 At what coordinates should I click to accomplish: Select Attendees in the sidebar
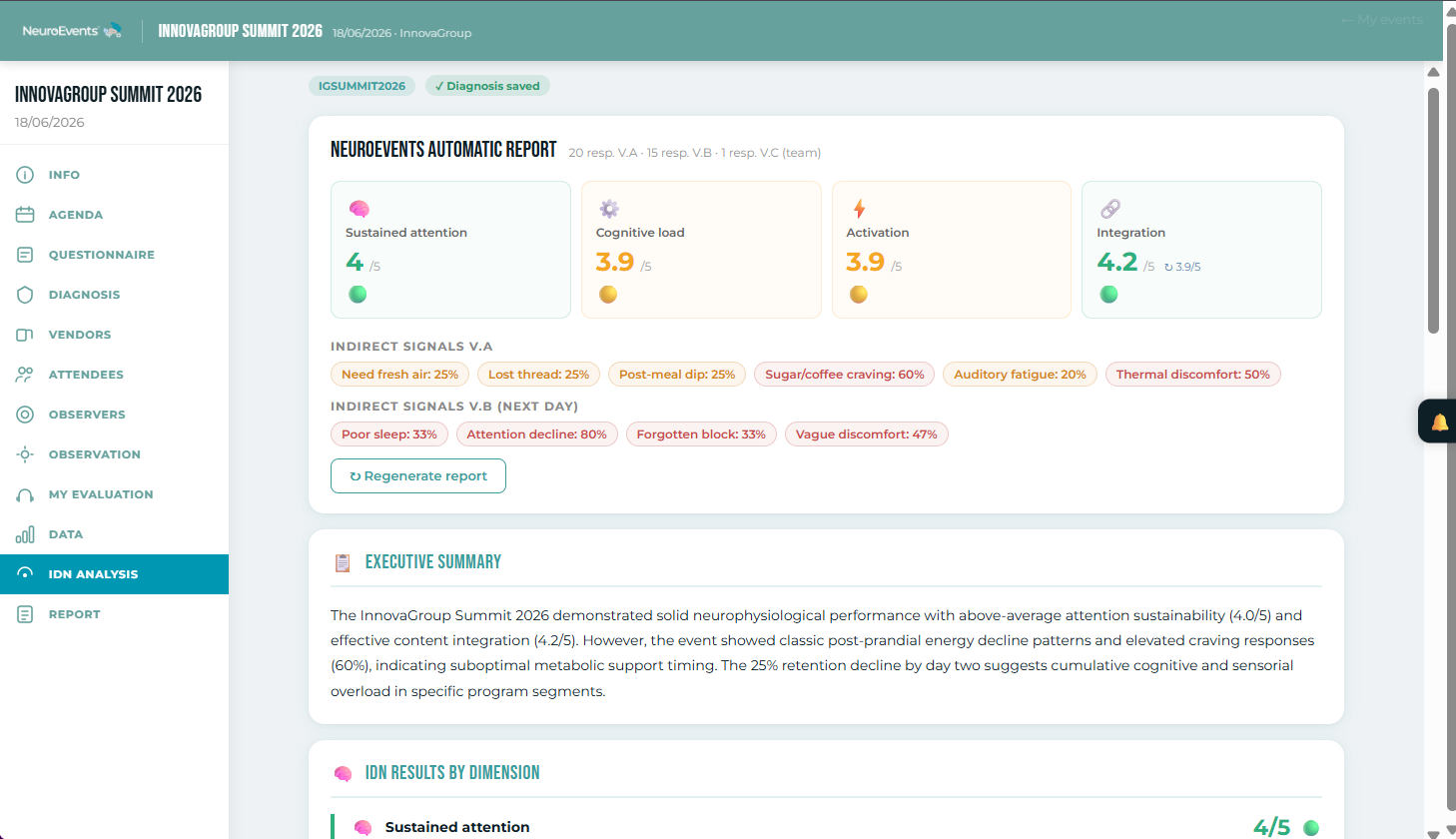pyautogui.click(x=114, y=375)
